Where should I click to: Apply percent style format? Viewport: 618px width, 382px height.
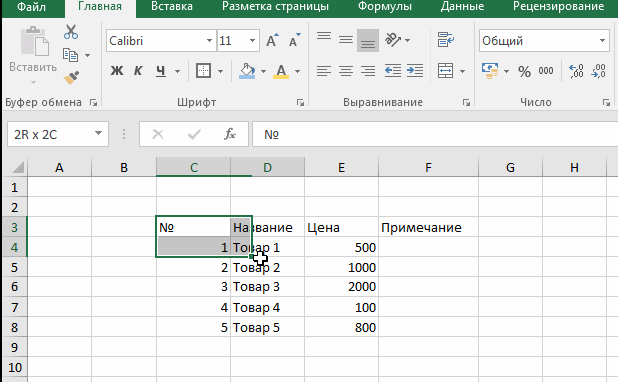pos(524,71)
